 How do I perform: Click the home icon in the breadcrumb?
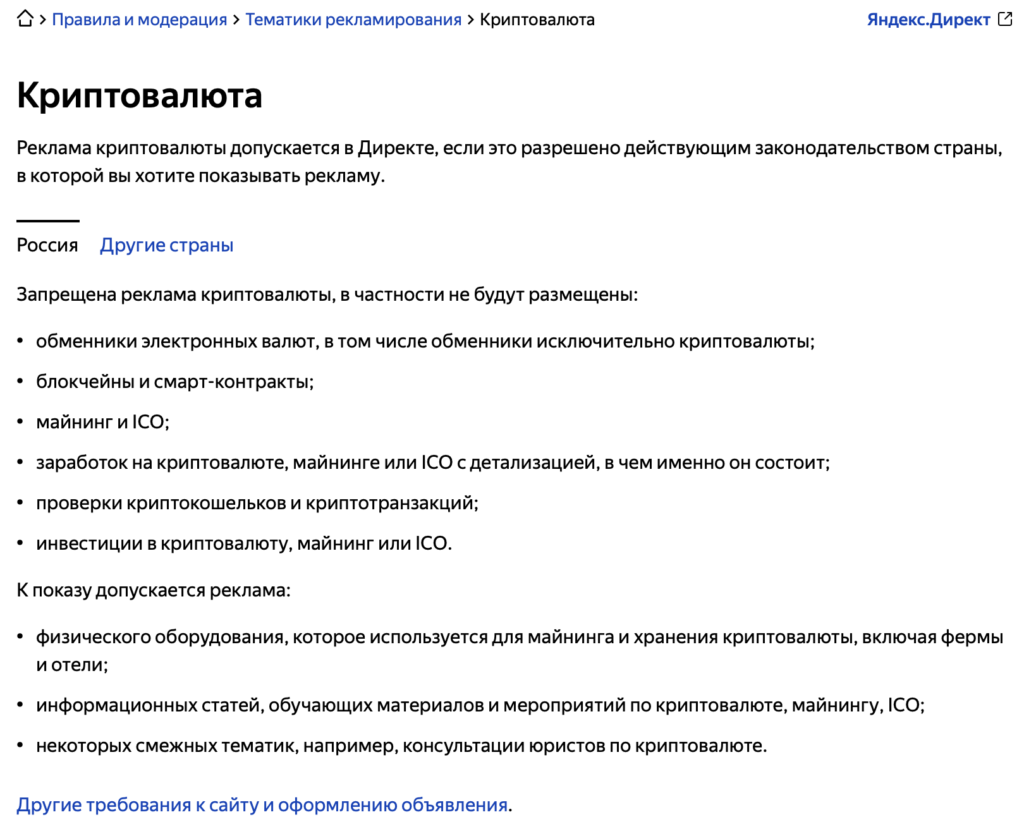coord(24,18)
